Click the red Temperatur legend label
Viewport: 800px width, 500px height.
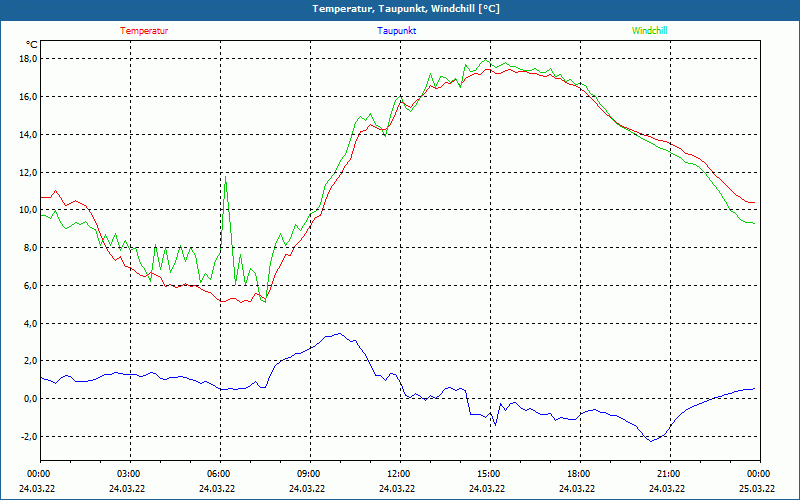(144, 31)
